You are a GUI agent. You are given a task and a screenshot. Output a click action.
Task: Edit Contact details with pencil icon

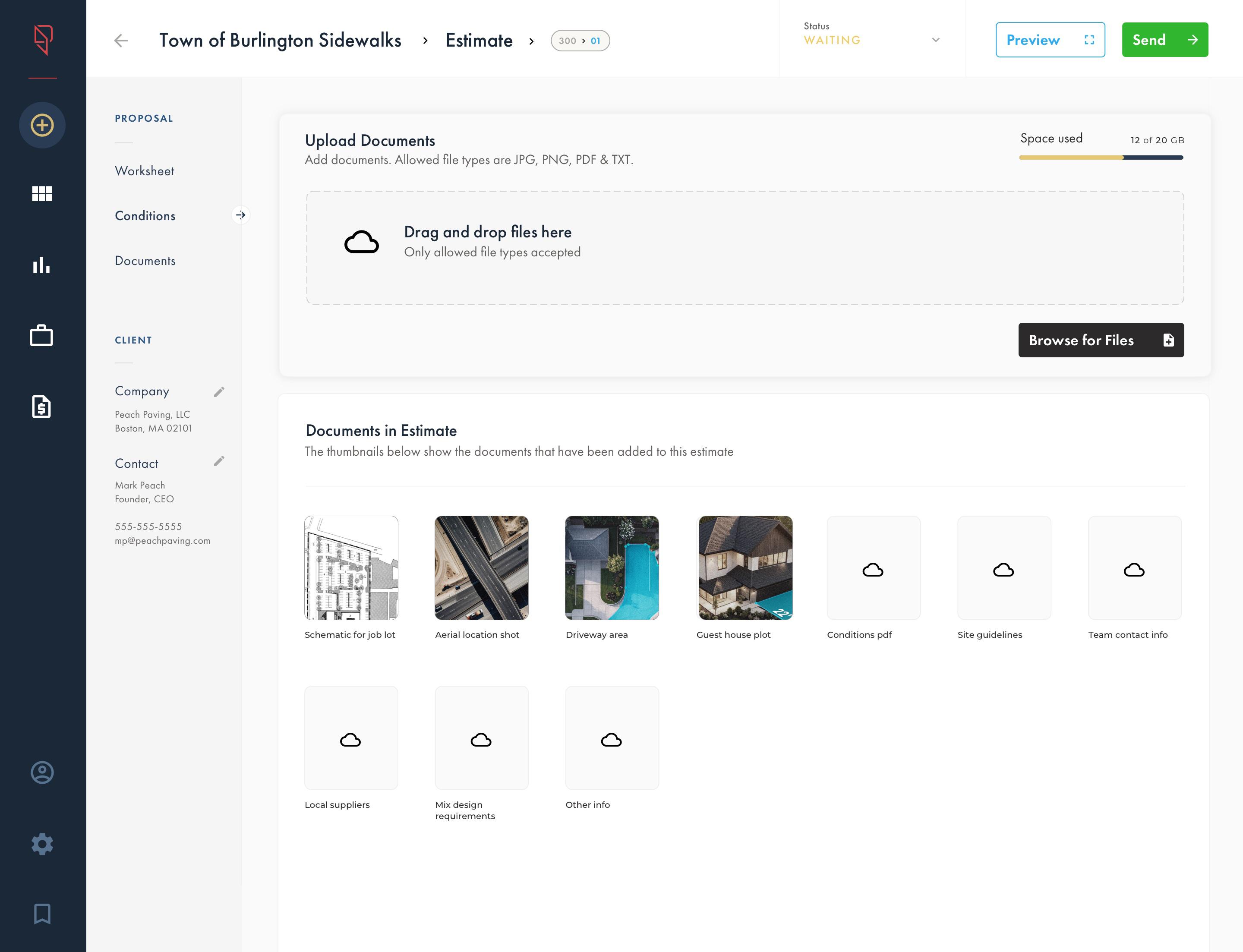coord(219,461)
